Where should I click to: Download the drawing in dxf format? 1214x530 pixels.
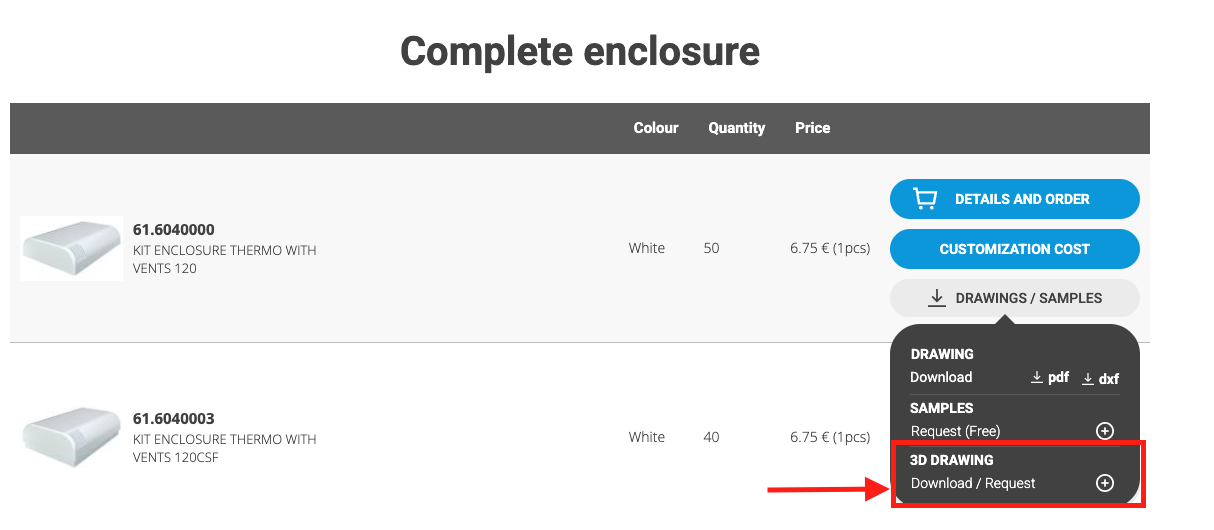point(1100,378)
